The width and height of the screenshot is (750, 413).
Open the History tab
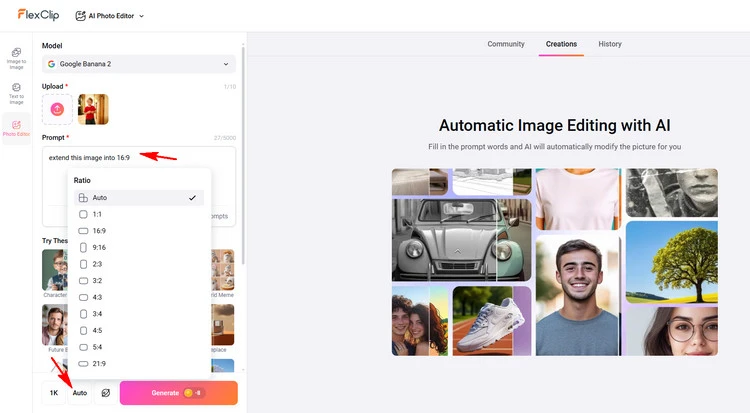[610, 44]
